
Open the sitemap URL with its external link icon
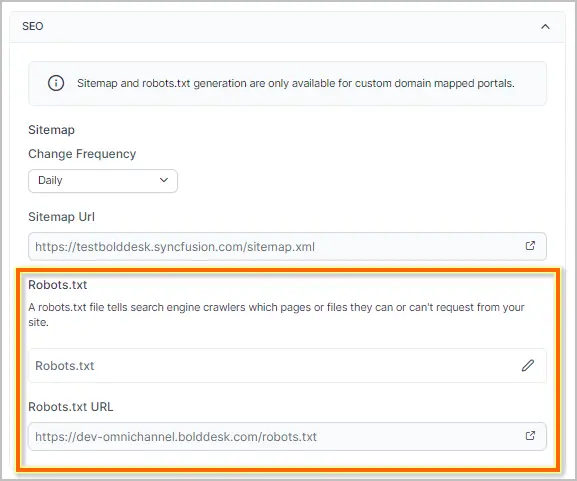[530, 246]
